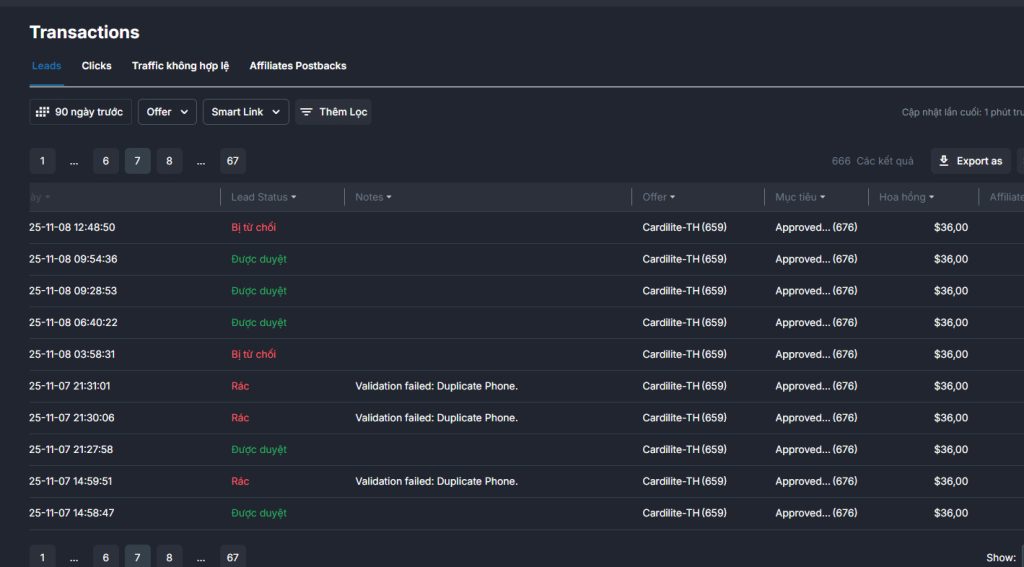Click the first Bị từ chối lead status

(253, 228)
